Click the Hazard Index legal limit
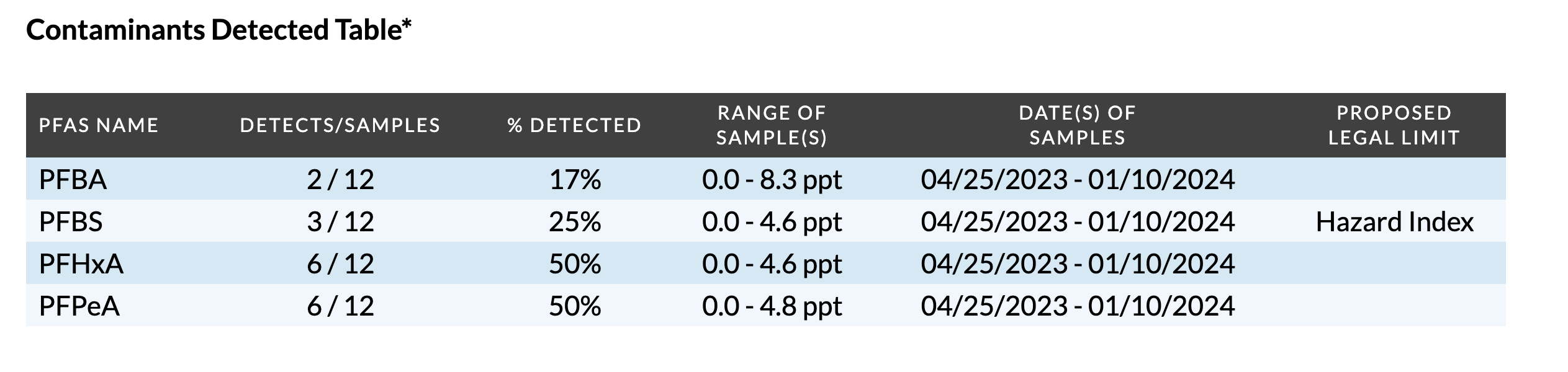Image resolution: width=1568 pixels, height=372 pixels. [1394, 222]
